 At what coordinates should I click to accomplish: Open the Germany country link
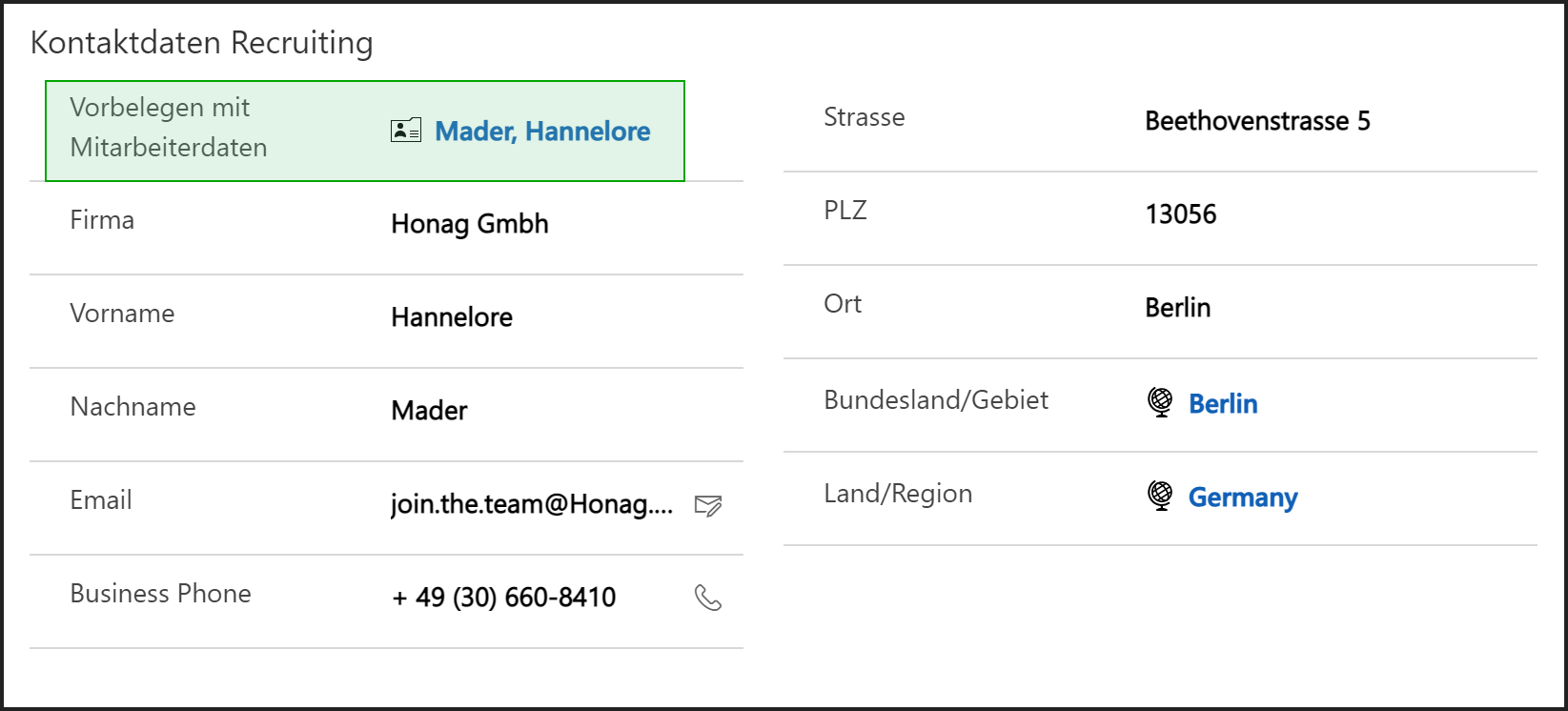[x=1242, y=498]
